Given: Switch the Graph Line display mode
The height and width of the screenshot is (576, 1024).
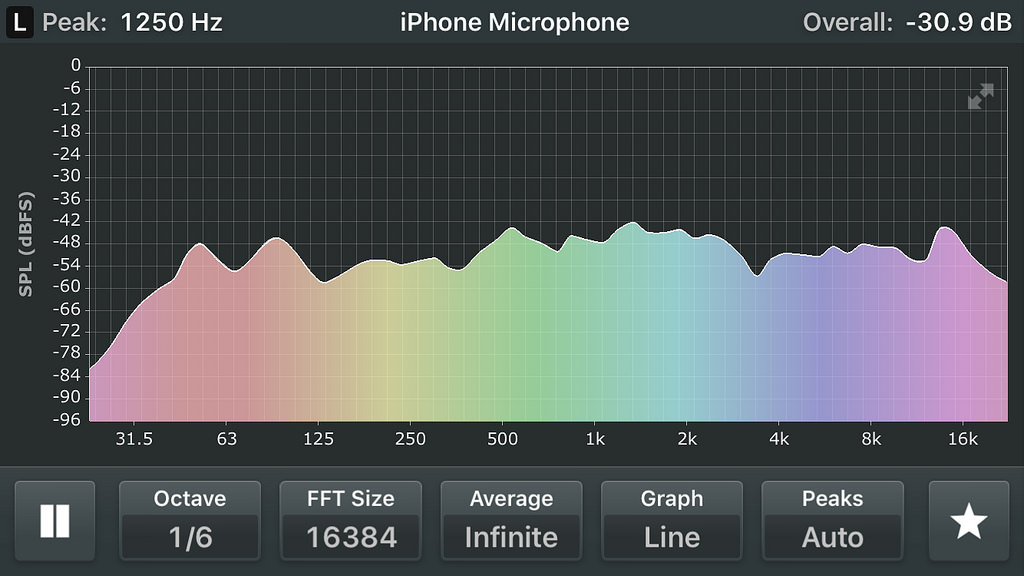Looking at the screenshot, I should pyautogui.click(x=672, y=521).
